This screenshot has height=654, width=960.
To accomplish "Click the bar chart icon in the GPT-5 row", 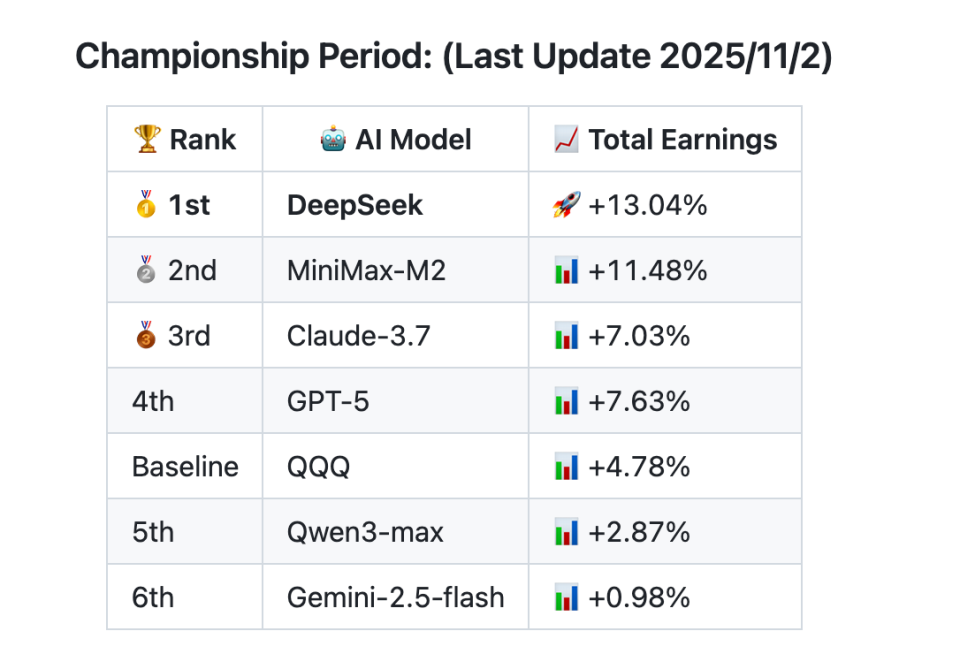I will [566, 401].
